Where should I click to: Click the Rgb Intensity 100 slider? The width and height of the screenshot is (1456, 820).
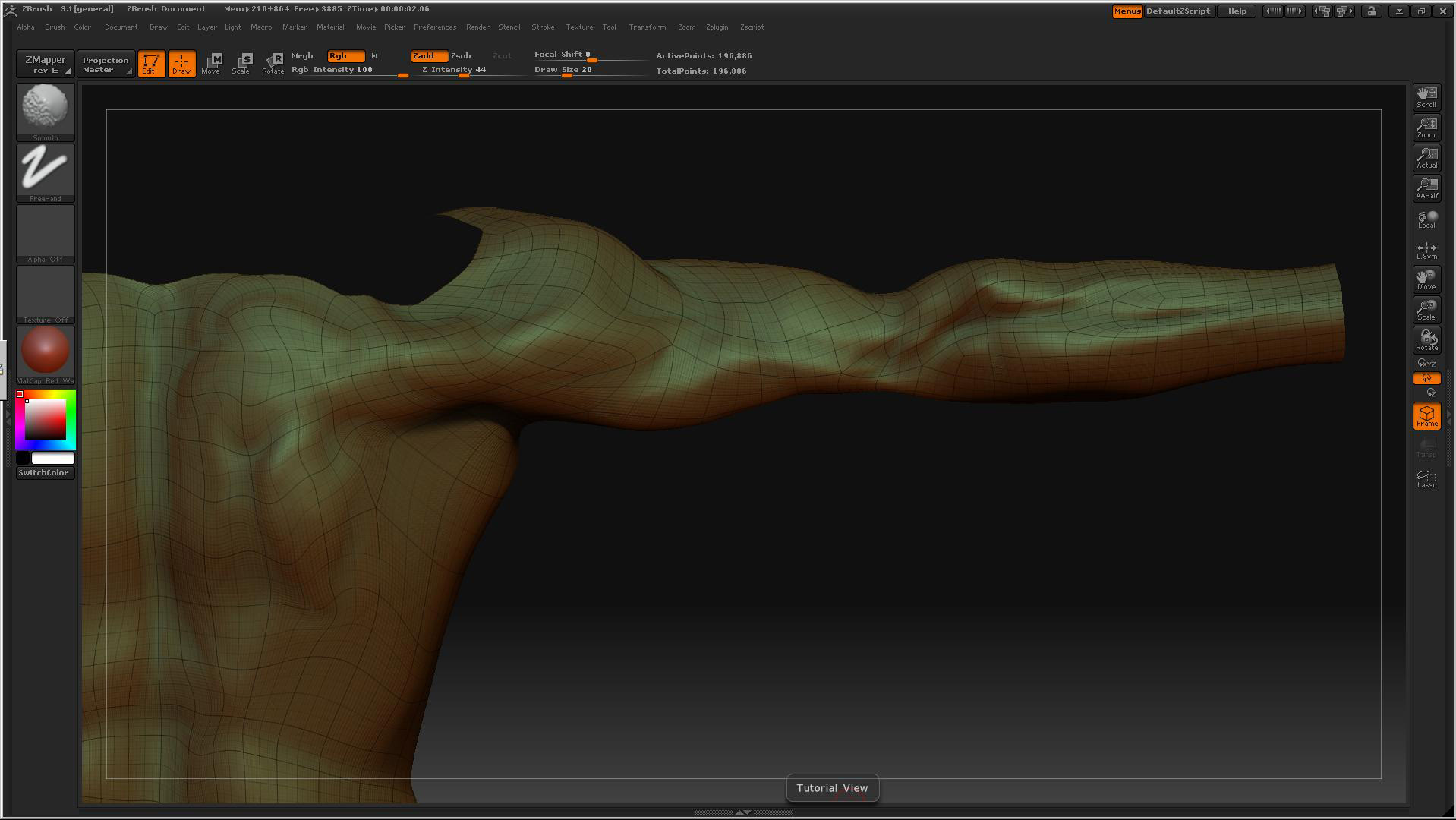click(349, 70)
